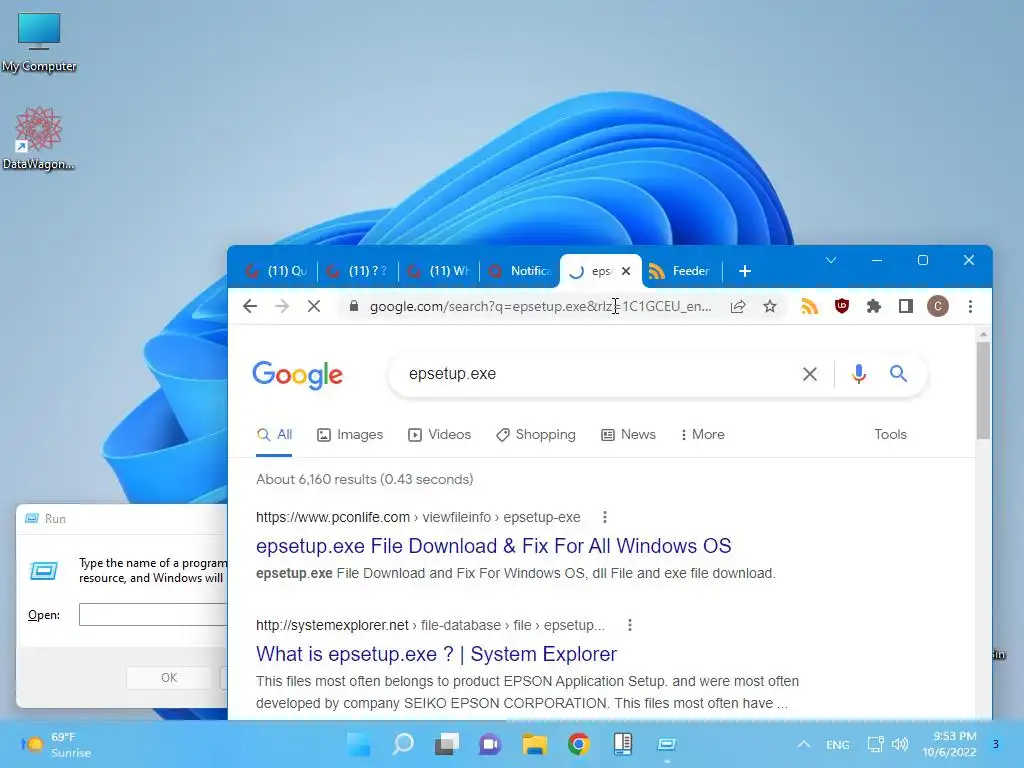Select the DataWagon desktop shortcut
The width and height of the screenshot is (1024, 768).
(x=39, y=138)
